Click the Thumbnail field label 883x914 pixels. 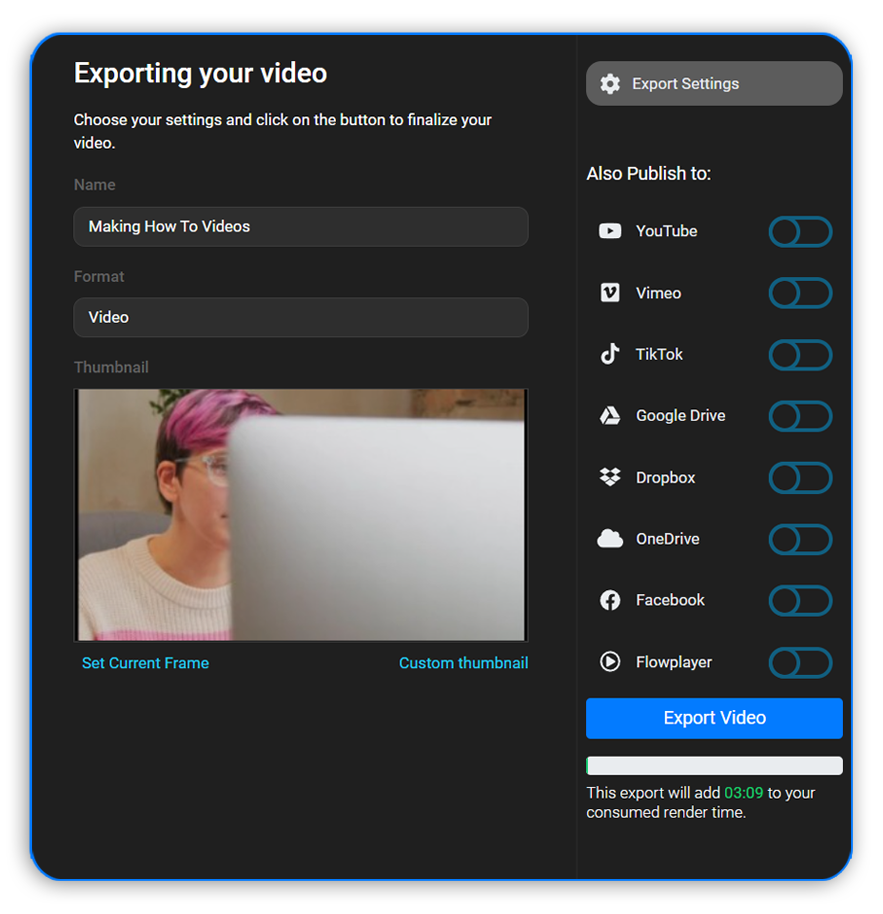(x=111, y=367)
